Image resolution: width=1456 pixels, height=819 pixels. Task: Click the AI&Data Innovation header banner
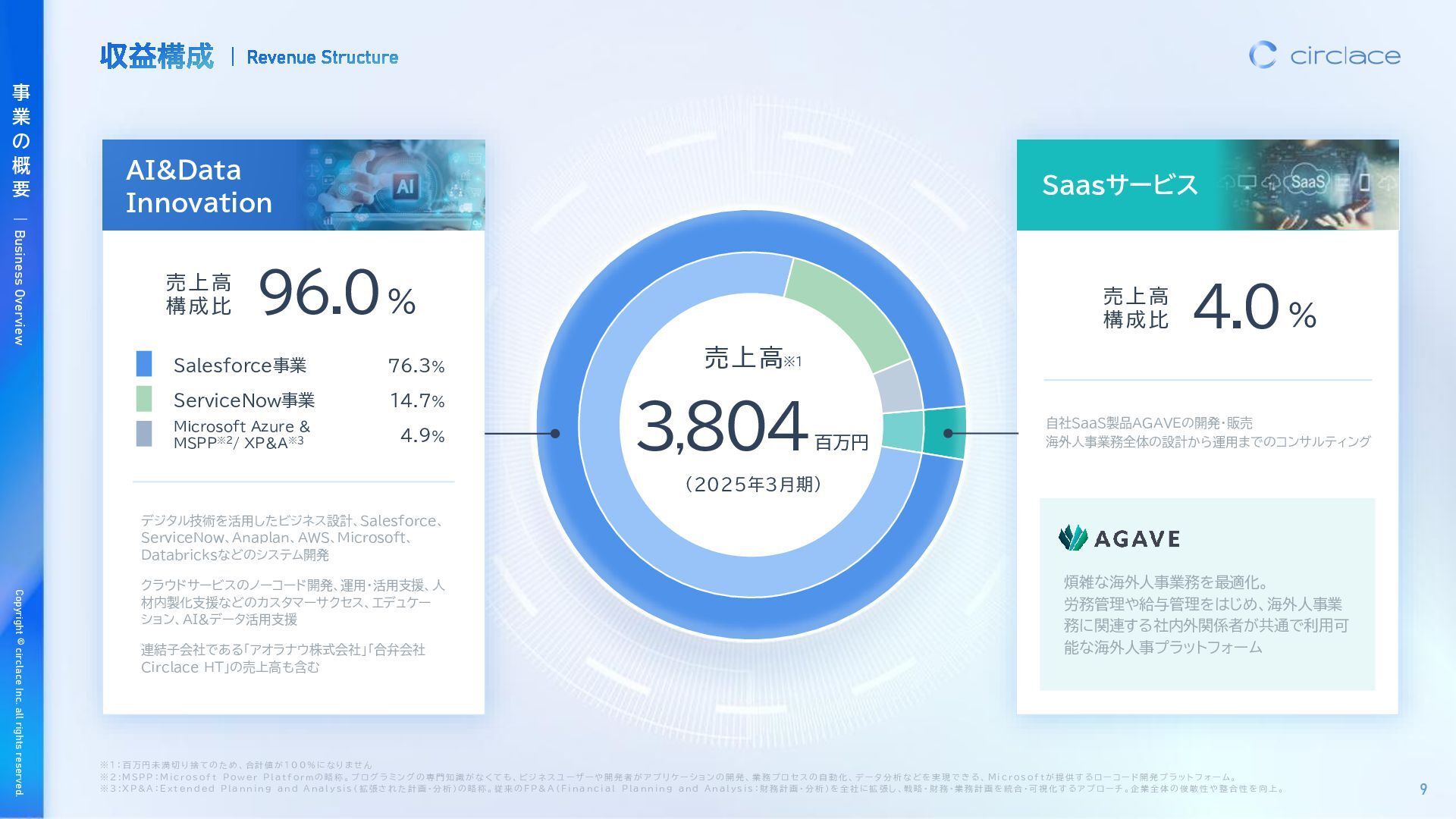pyautogui.click(x=293, y=185)
